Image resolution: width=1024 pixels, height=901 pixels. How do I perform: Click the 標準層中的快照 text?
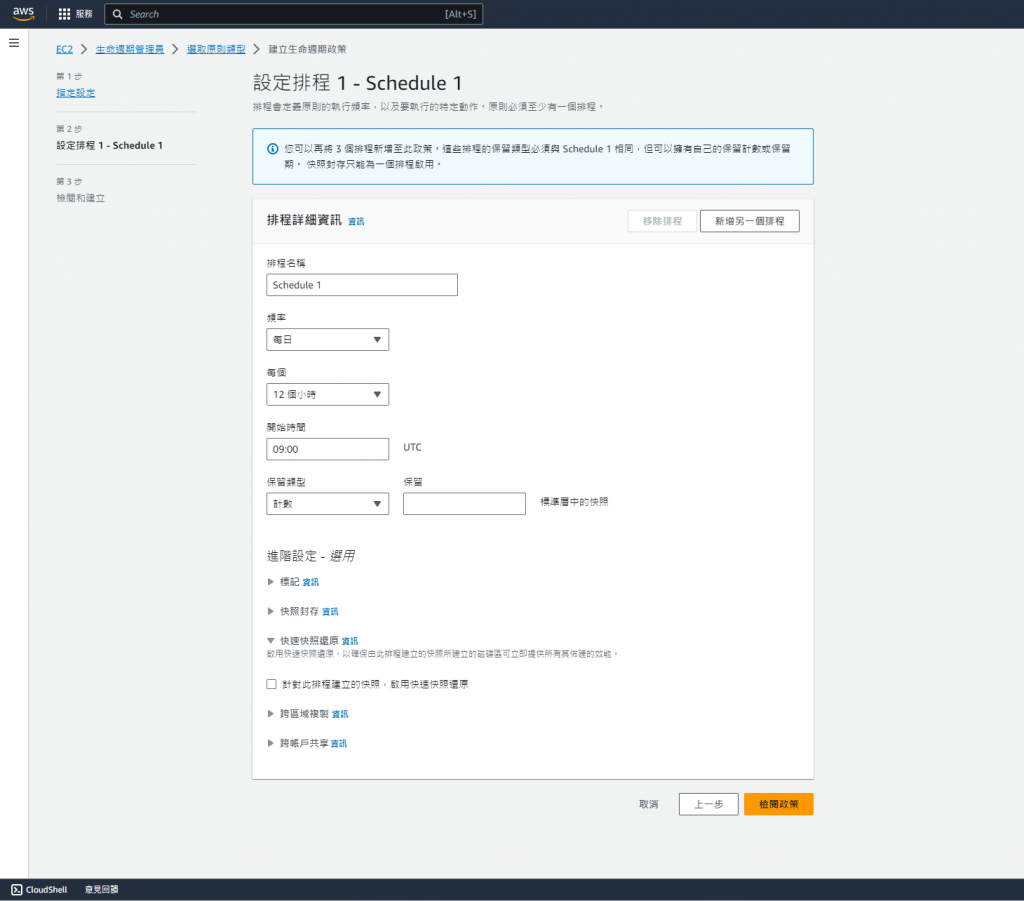tap(574, 501)
